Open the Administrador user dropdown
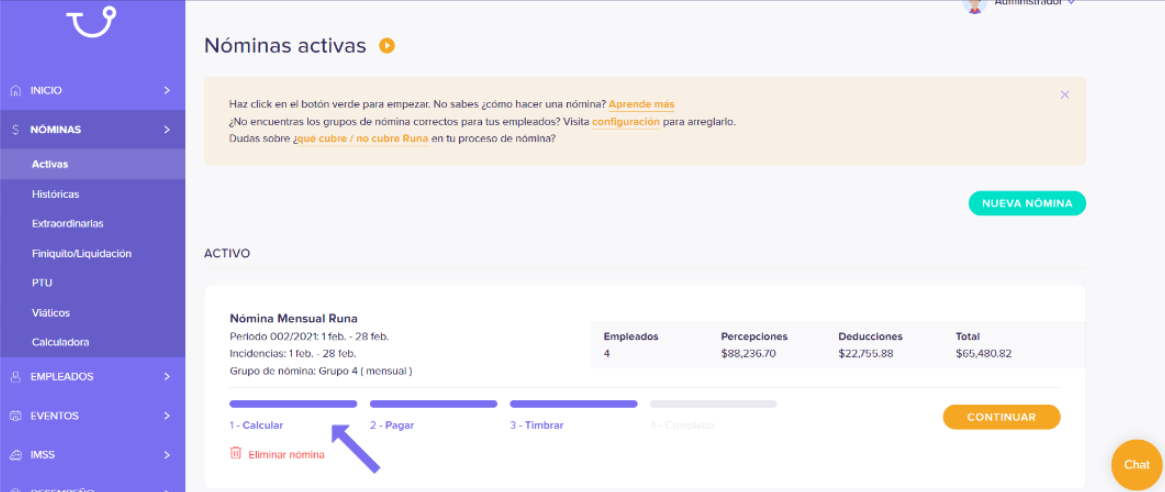The height and width of the screenshot is (492, 1165). point(1071,3)
